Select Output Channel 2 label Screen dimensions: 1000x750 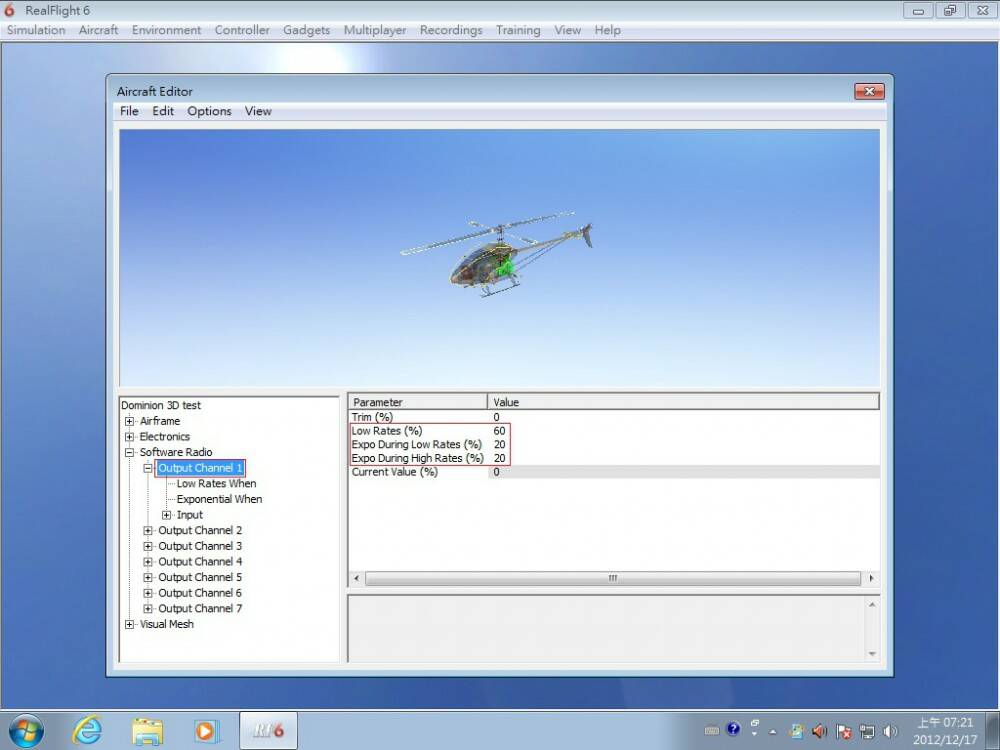click(x=200, y=531)
